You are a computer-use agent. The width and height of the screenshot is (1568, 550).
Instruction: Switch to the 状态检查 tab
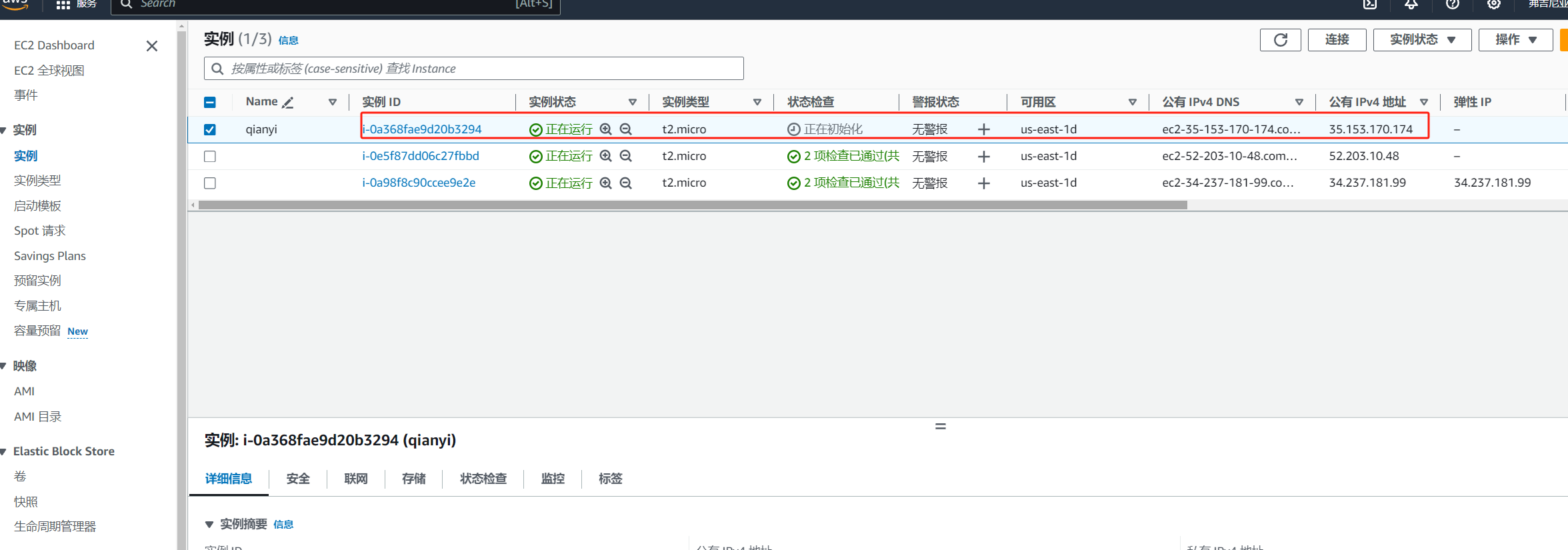pos(483,479)
